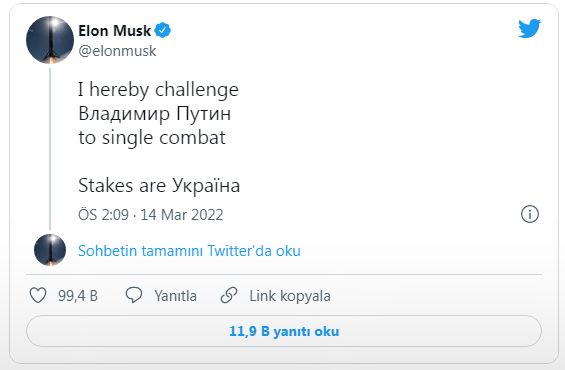565x370 pixels.
Task: Click the "Владимир Путин" text line
Action: coord(155,113)
